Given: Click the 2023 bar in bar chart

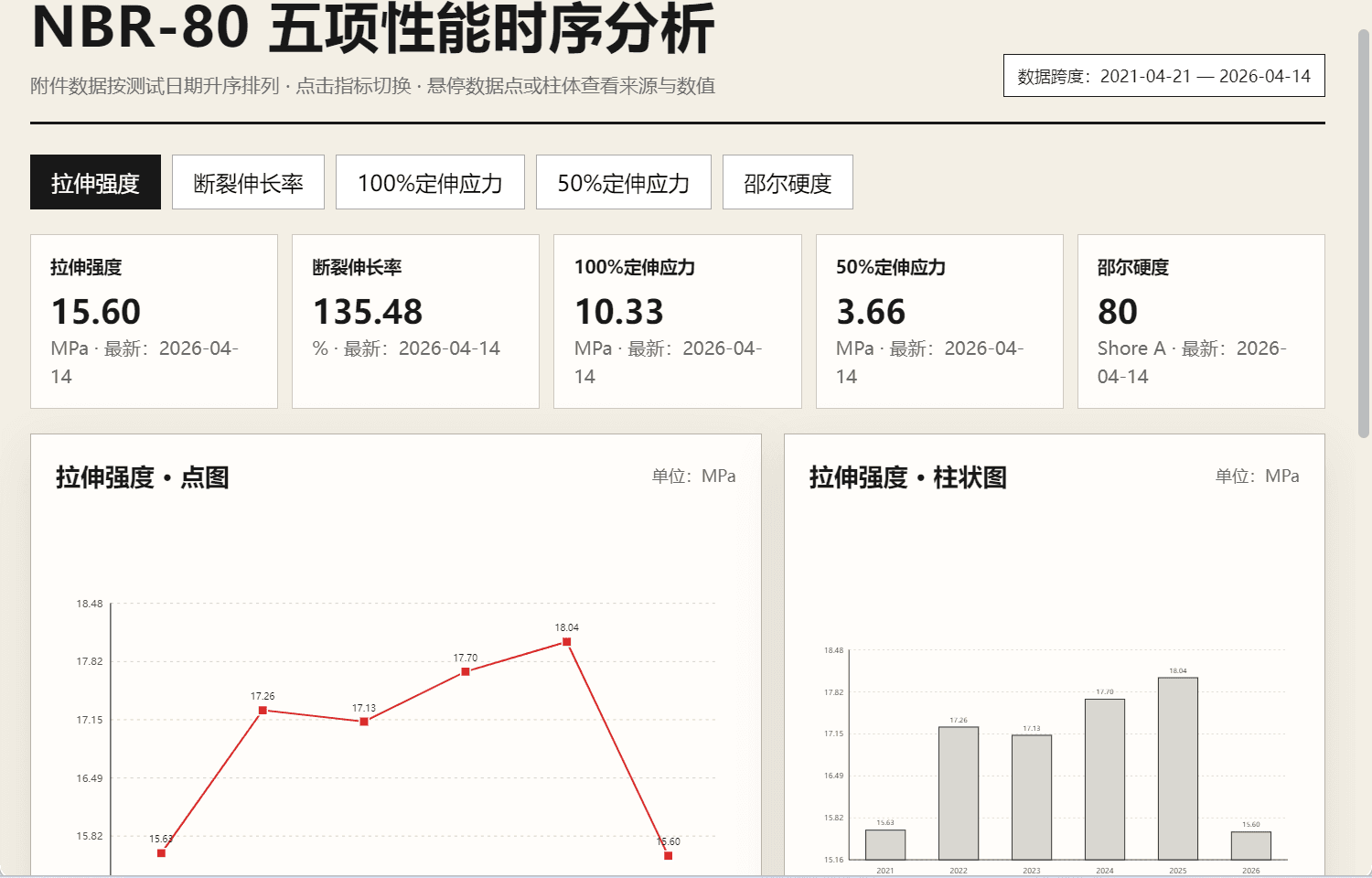Looking at the screenshot, I should point(1032,798).
